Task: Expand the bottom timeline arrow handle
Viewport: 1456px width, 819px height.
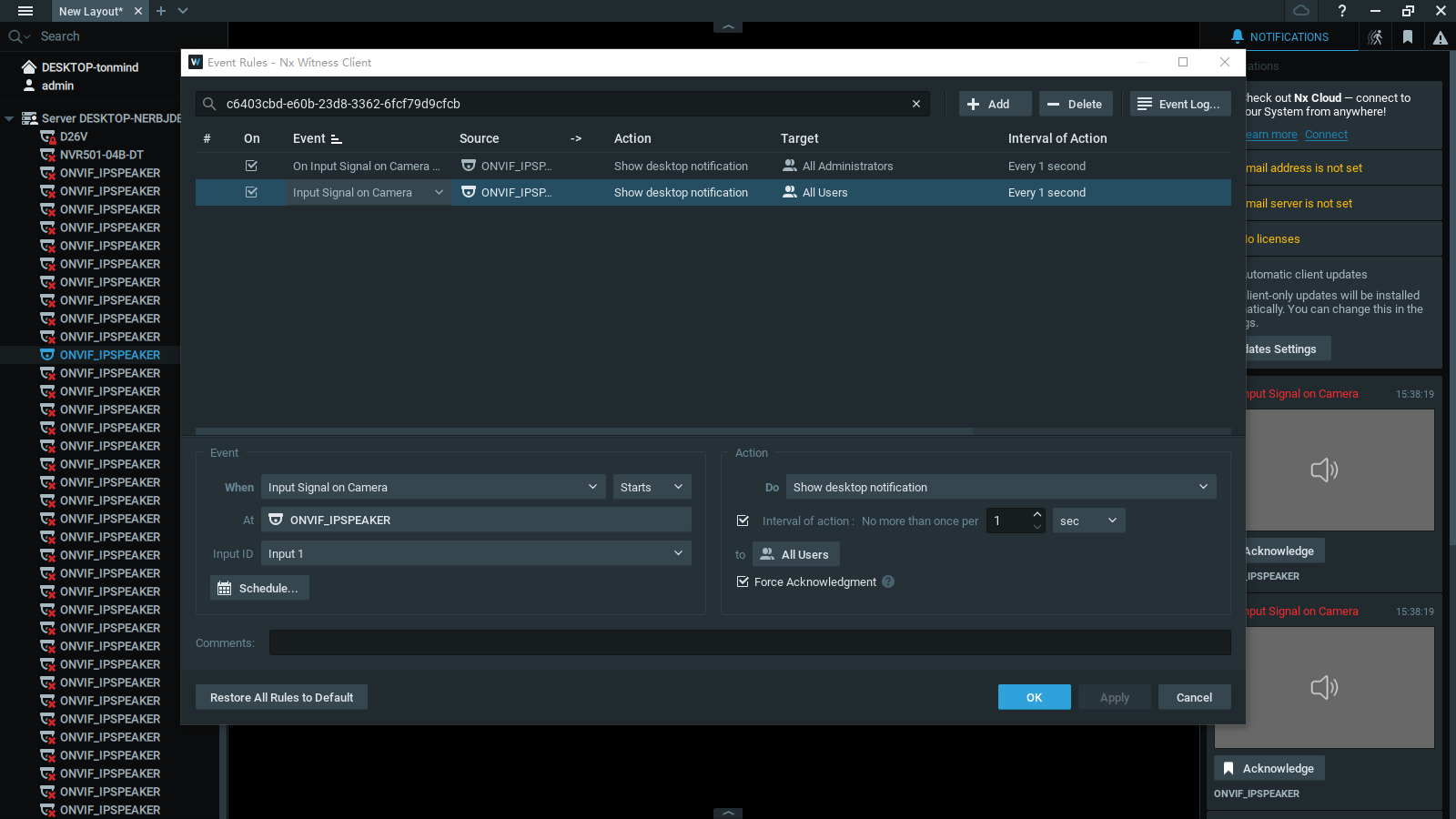Action: 728,814
